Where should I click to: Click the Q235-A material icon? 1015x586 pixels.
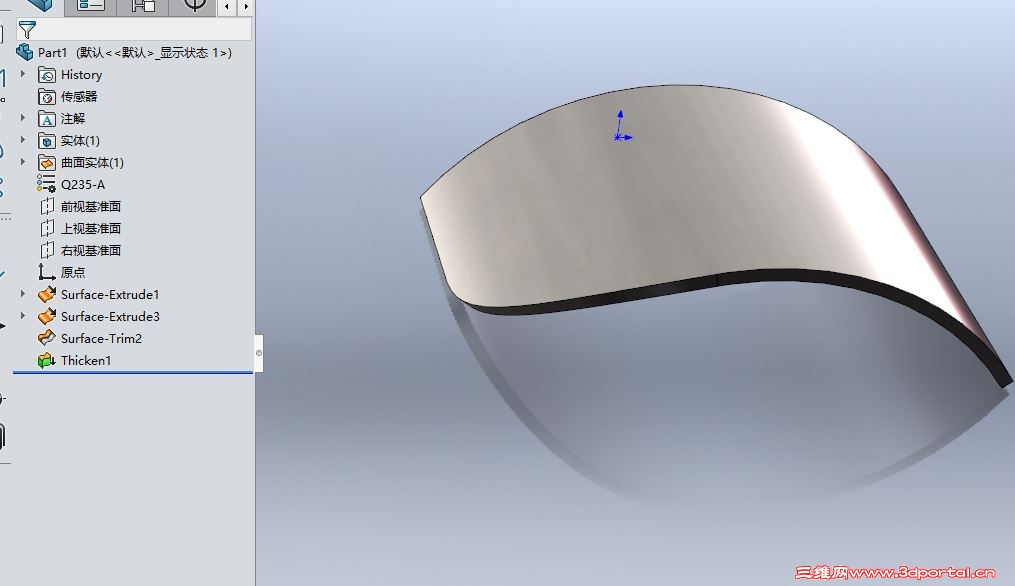point(47,184)
